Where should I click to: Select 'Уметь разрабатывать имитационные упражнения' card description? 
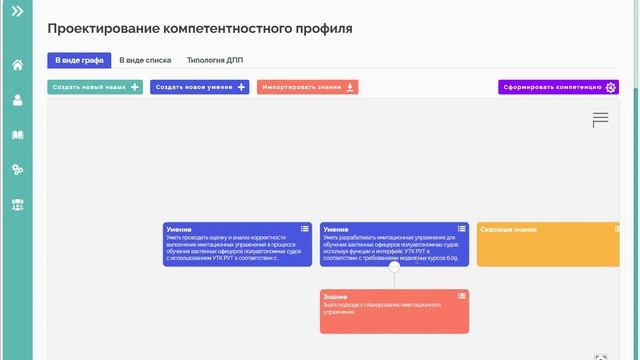(x=391, y=248)
